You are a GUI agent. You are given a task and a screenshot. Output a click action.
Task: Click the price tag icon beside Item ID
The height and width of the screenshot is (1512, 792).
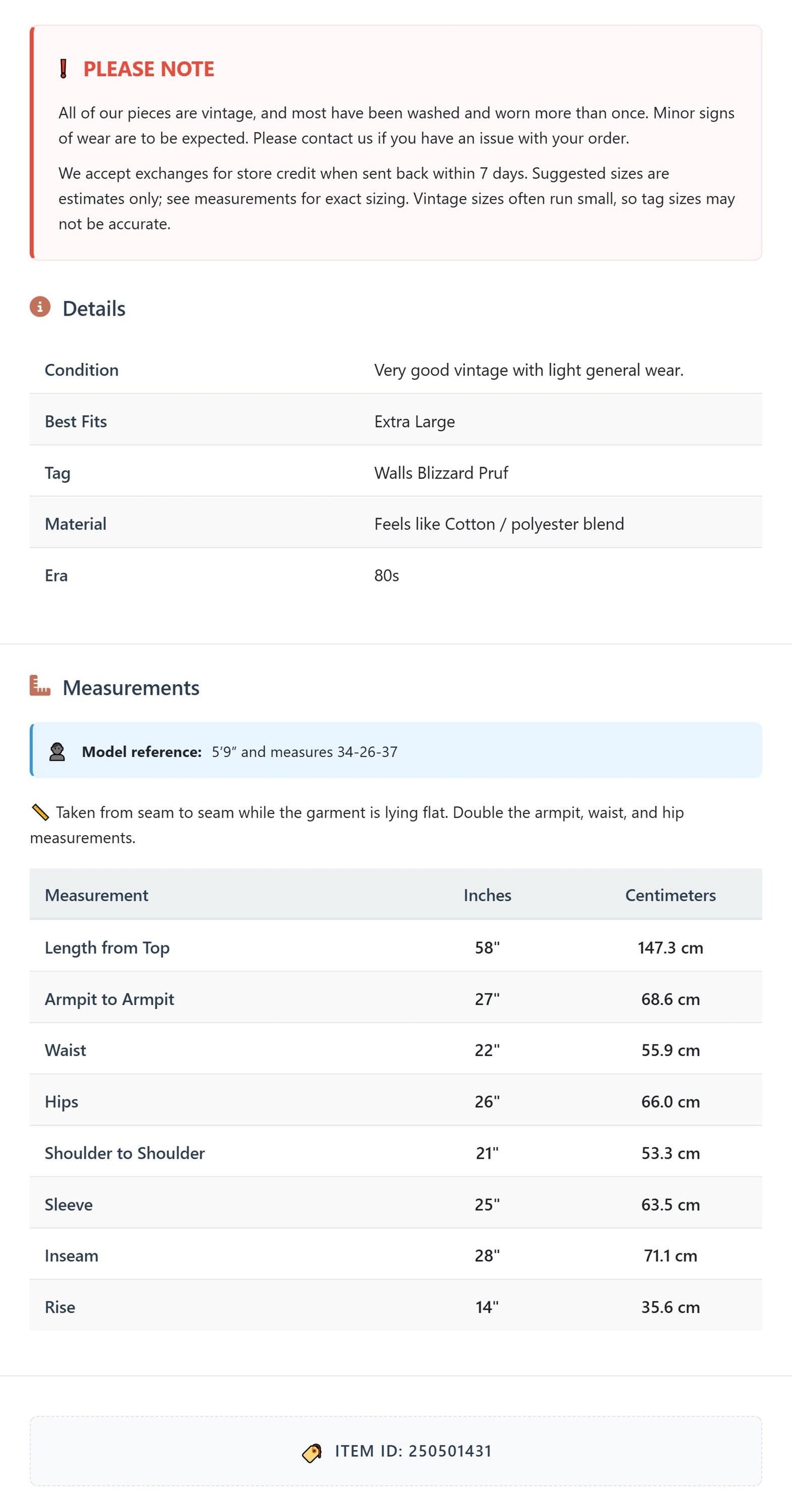312,1453
